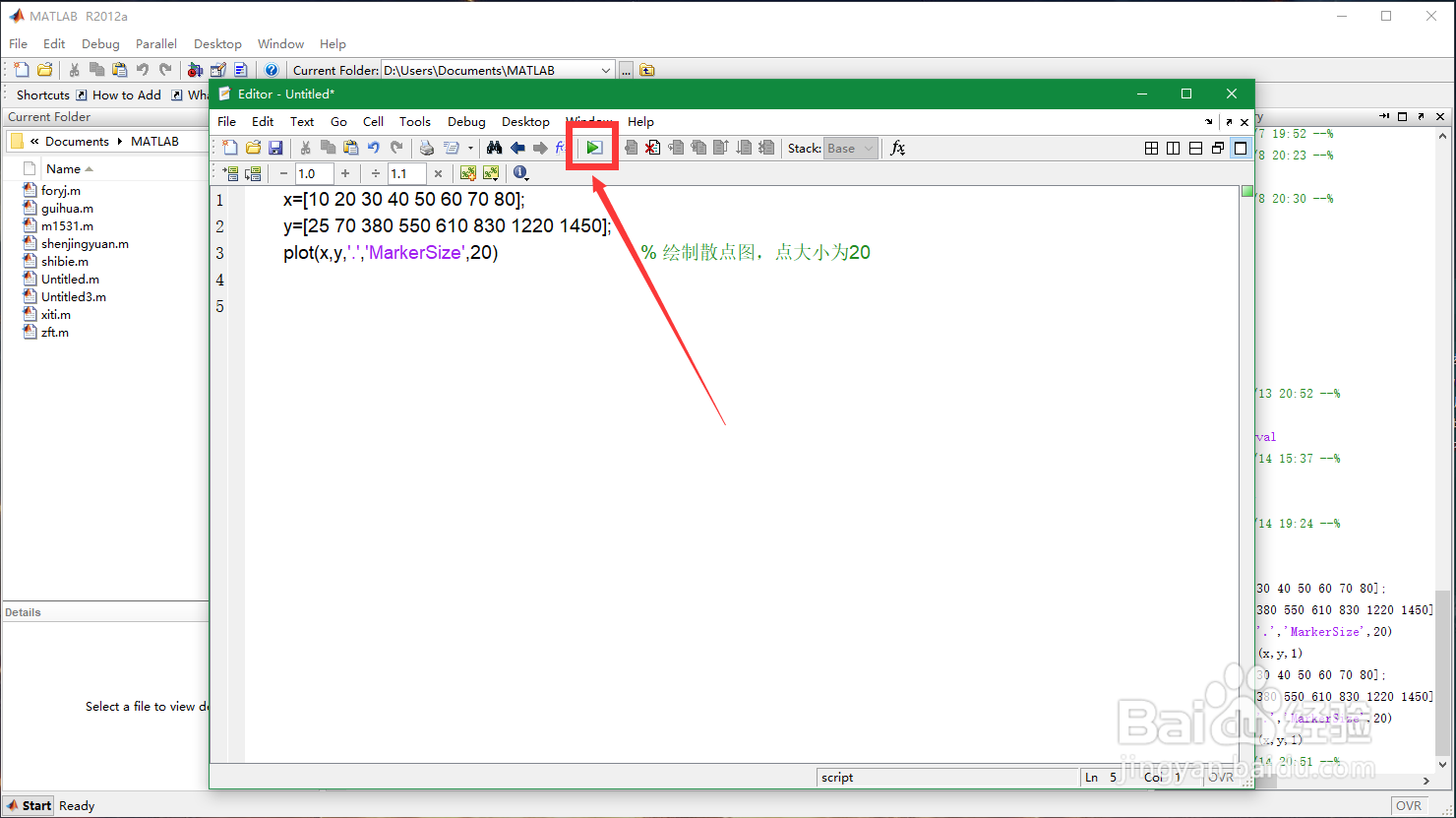Viewport: 1456px width, 818px height.
Task: Clear all breakpoints with the red X icon
Action: tap(652, 148)
